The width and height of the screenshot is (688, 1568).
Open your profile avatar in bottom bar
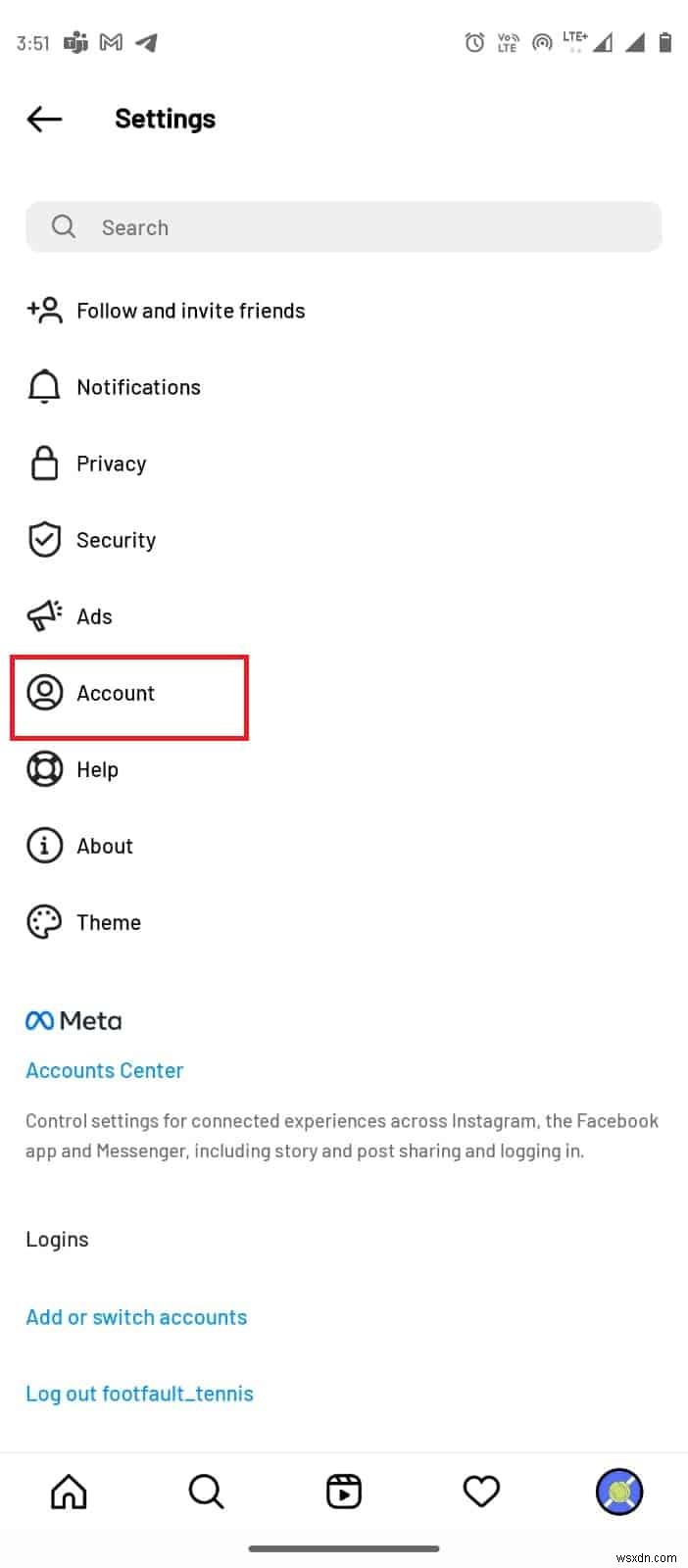[x=618, y=1492]
